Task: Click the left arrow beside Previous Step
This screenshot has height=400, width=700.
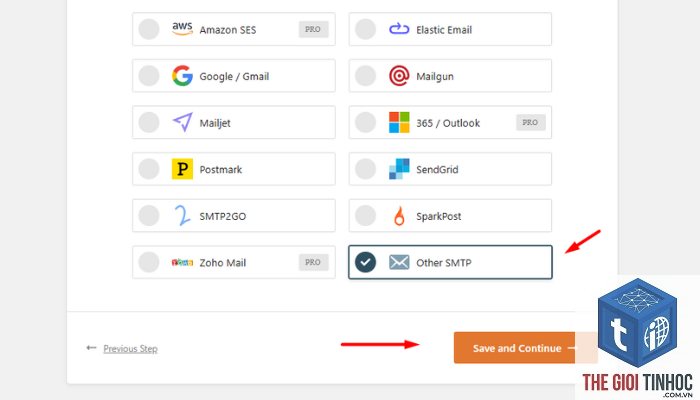Action: pyautogui.click(x=91, y=348)
